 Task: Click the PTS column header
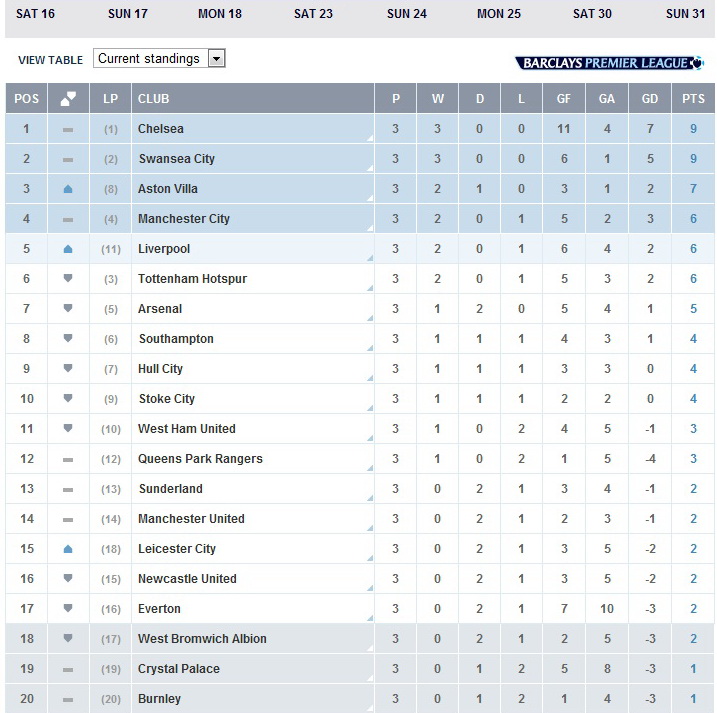(x=692, y=99)
